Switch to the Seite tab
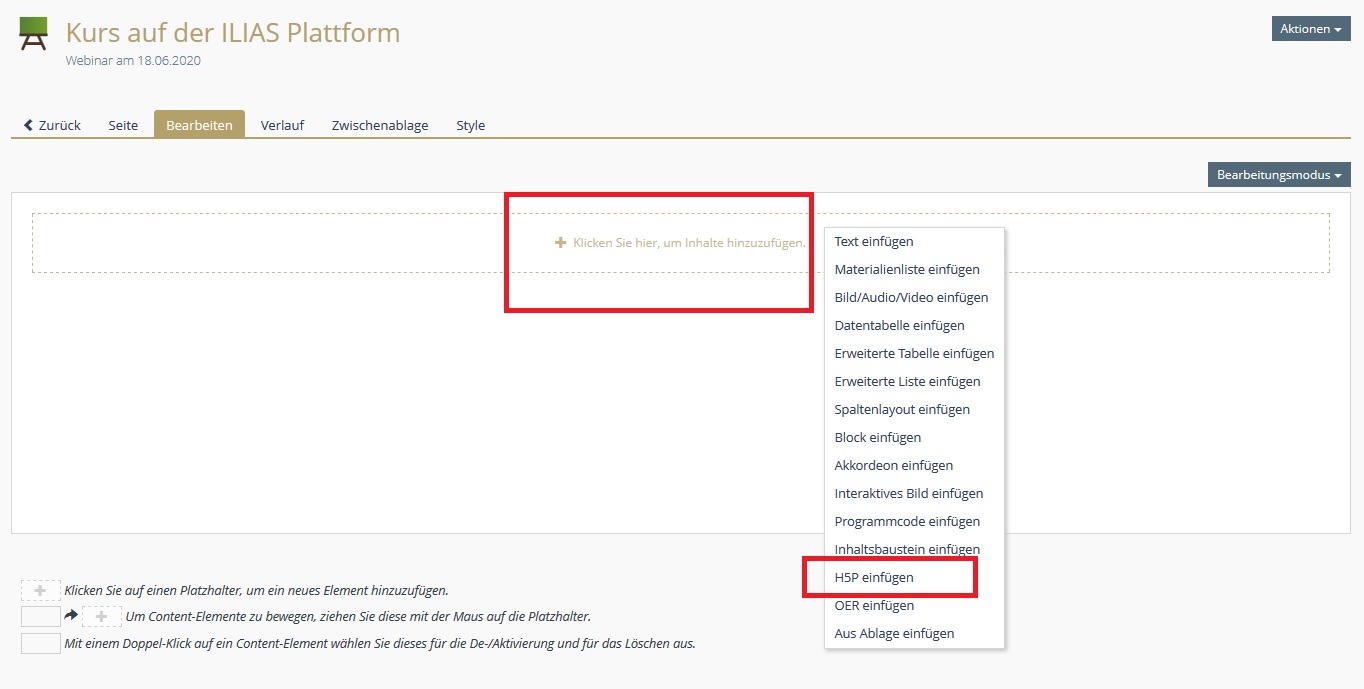The width and height of the screenshot is (1364, 689). pyautogui.click(x=123, y=125)
